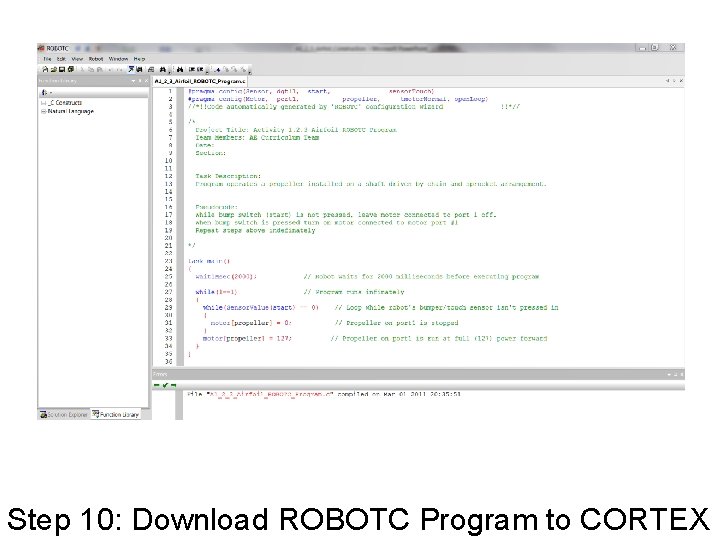Viewport: 720px width, 540px height.
Task: Switch to the Function Library tab
Action: point(115,415)
